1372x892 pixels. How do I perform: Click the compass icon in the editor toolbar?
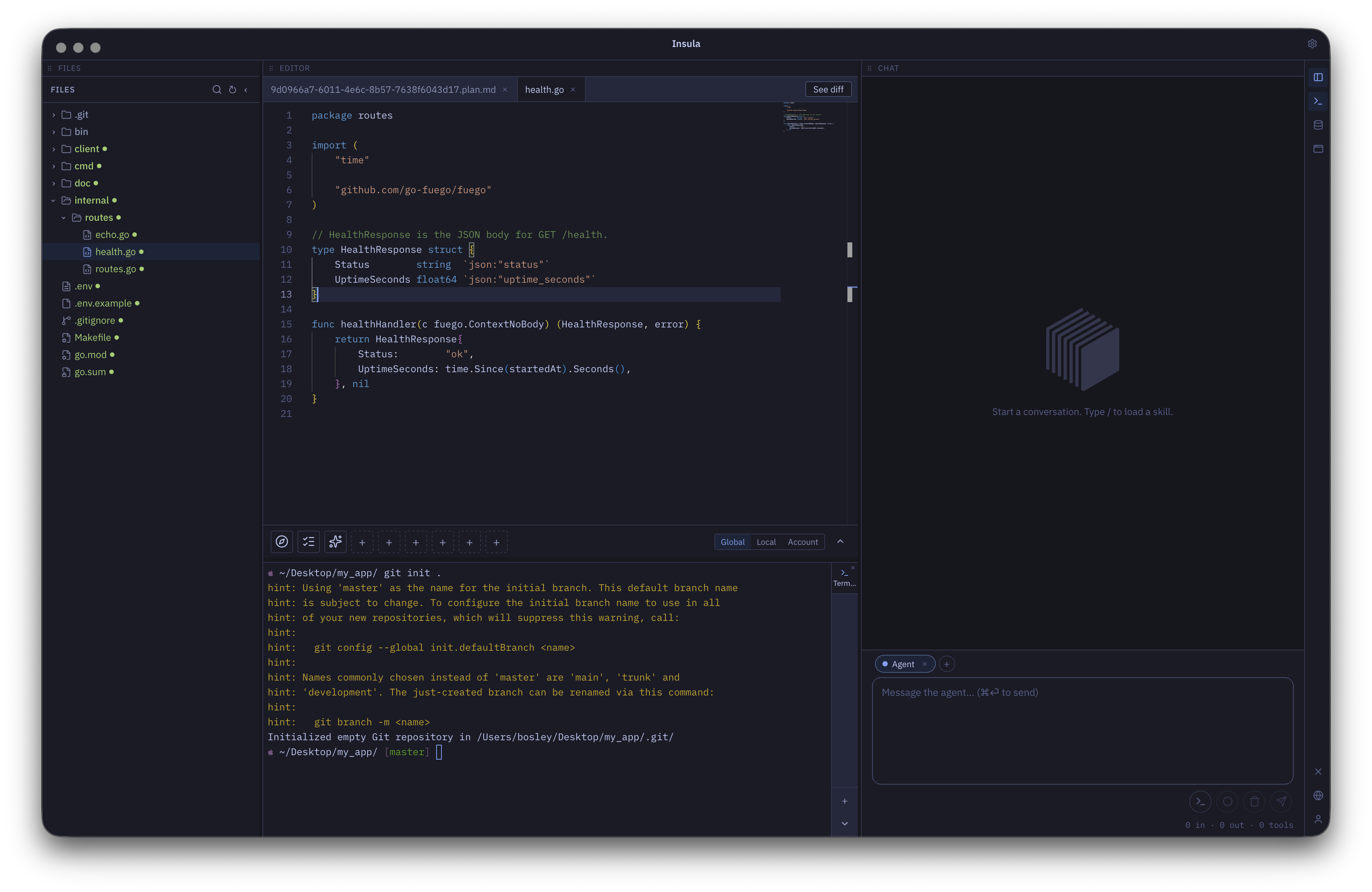pyautogui.click(x=282, y=541)
